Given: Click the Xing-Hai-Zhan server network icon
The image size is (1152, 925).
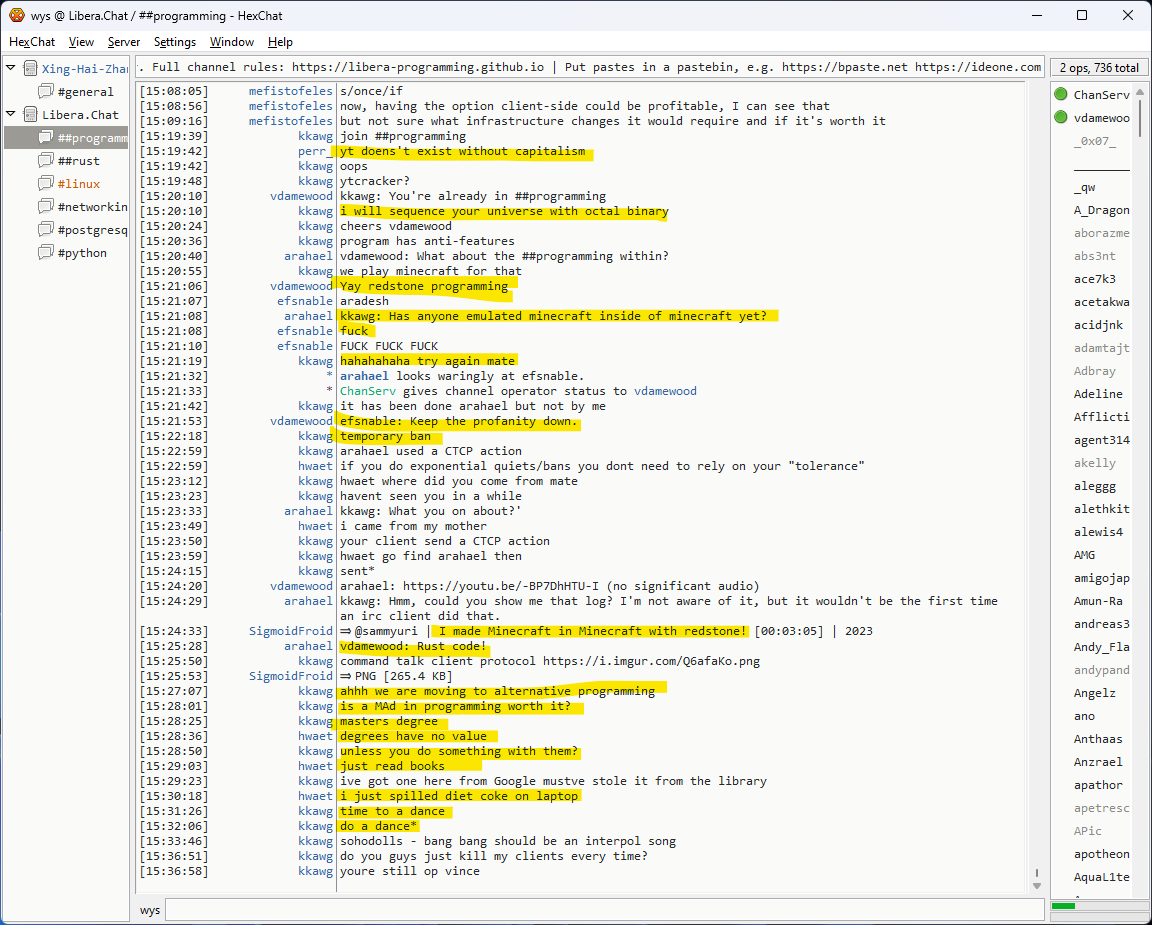Looking at the screenshot, I should point(30,69).
